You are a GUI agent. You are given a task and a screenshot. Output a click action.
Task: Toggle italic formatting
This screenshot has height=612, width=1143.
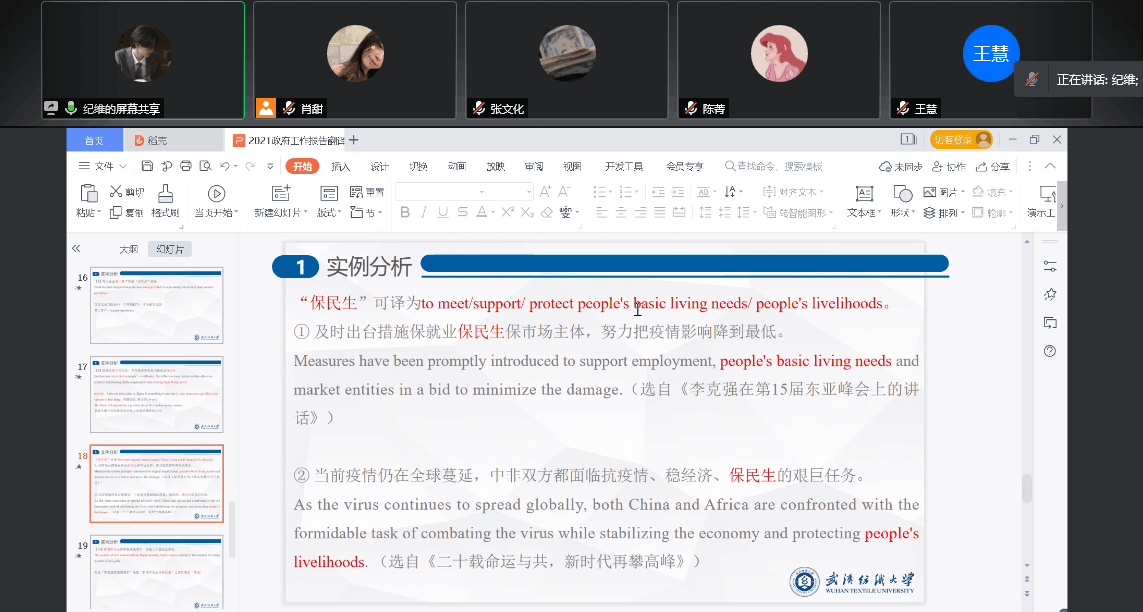coord(424,212)
